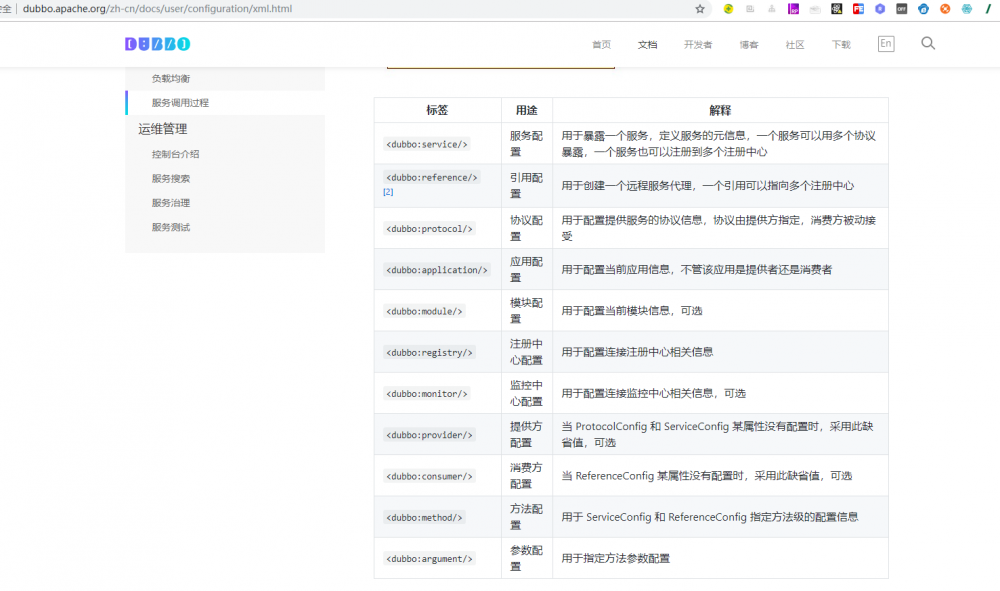The width and height of the screenshot is (1000, 591).
Task: Click the red FE extension icon
Action: coord(858,9)
